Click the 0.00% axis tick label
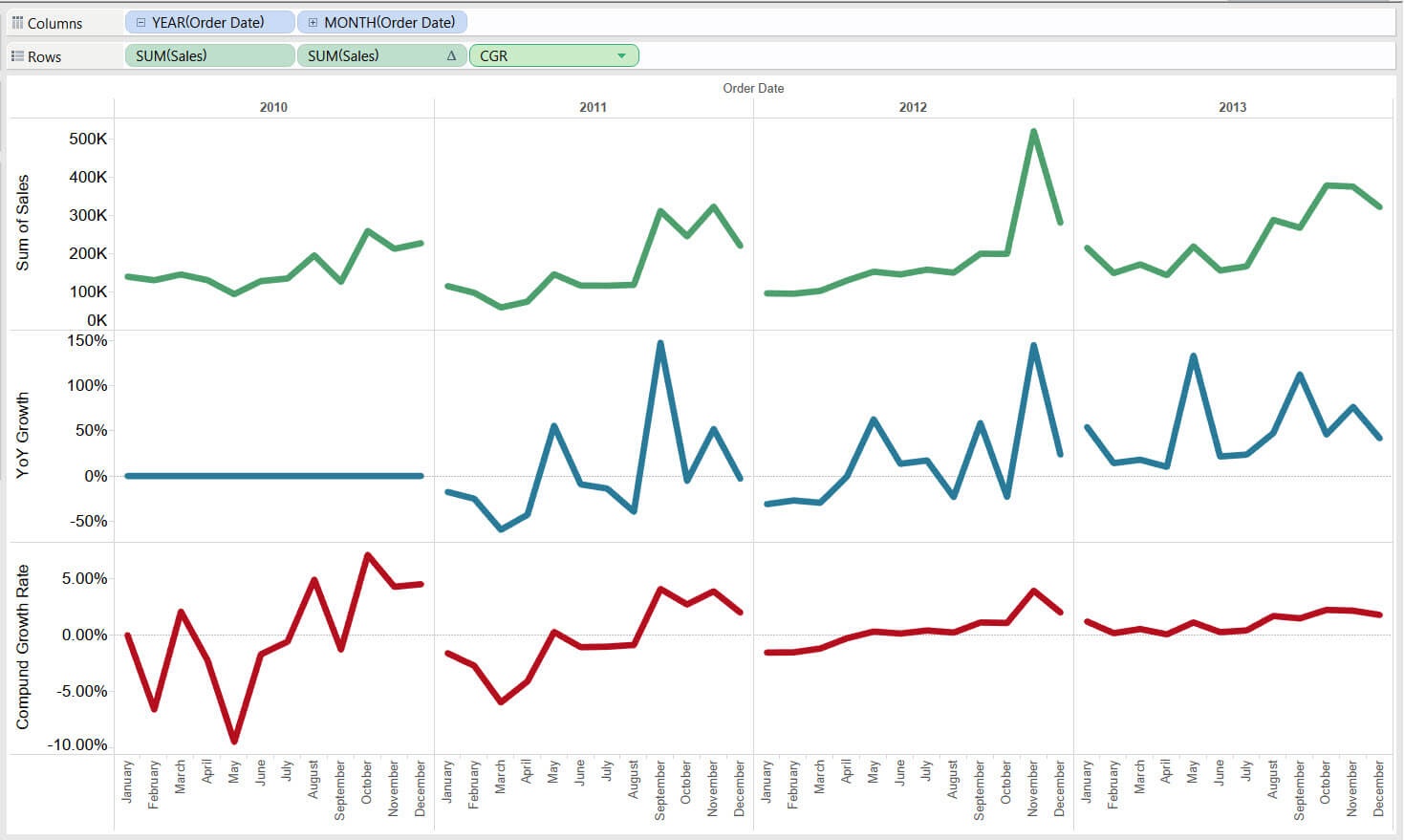This screenshot has height=840, width=1404. click(84, 635)
